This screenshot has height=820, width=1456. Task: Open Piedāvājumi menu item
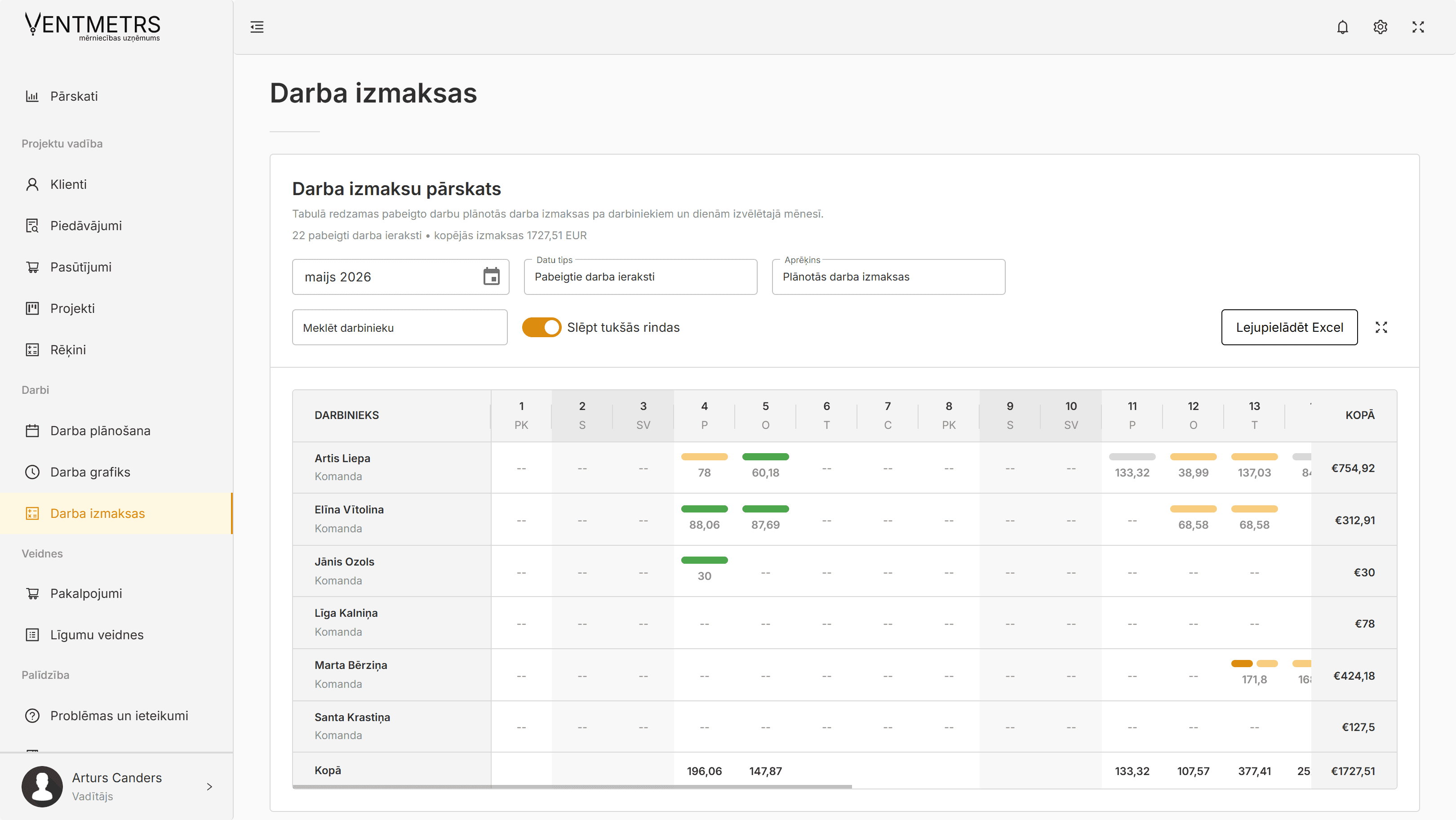[116, 226]
